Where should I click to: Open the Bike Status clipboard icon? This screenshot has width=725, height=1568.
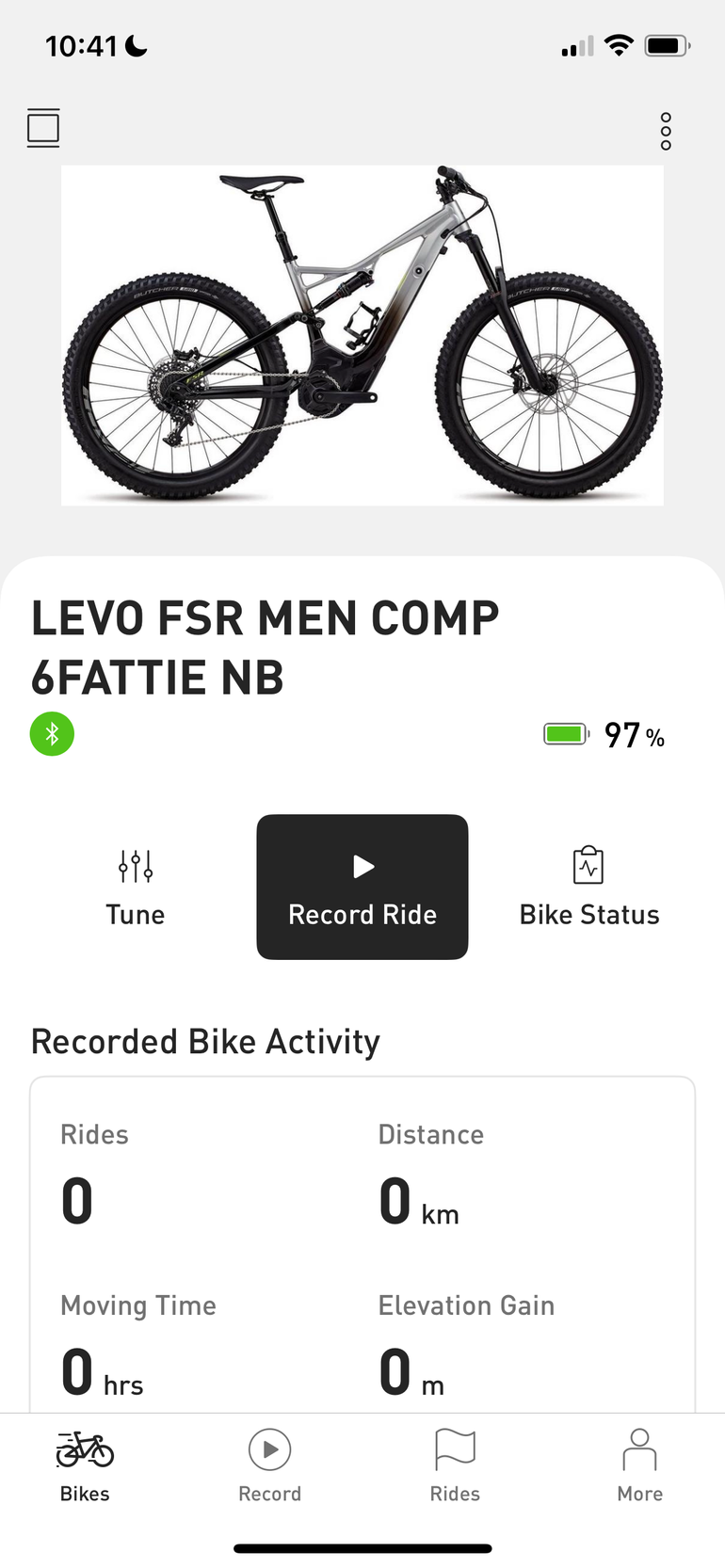pos(588,865)
